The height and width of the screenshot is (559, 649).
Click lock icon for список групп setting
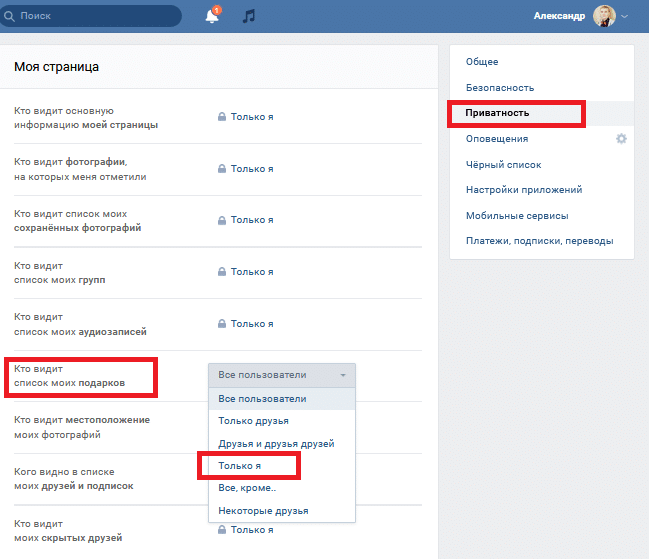222,272
